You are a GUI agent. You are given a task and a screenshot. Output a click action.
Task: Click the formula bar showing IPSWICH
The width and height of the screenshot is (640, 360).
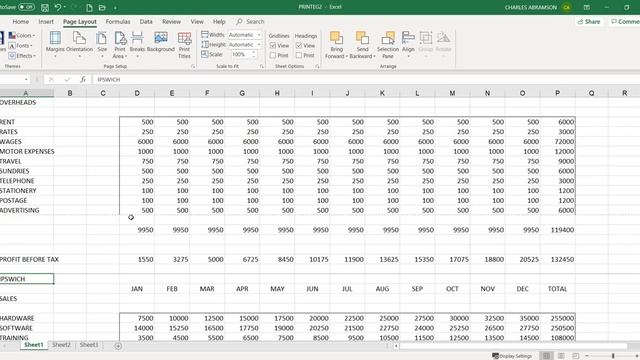[365, 80]
